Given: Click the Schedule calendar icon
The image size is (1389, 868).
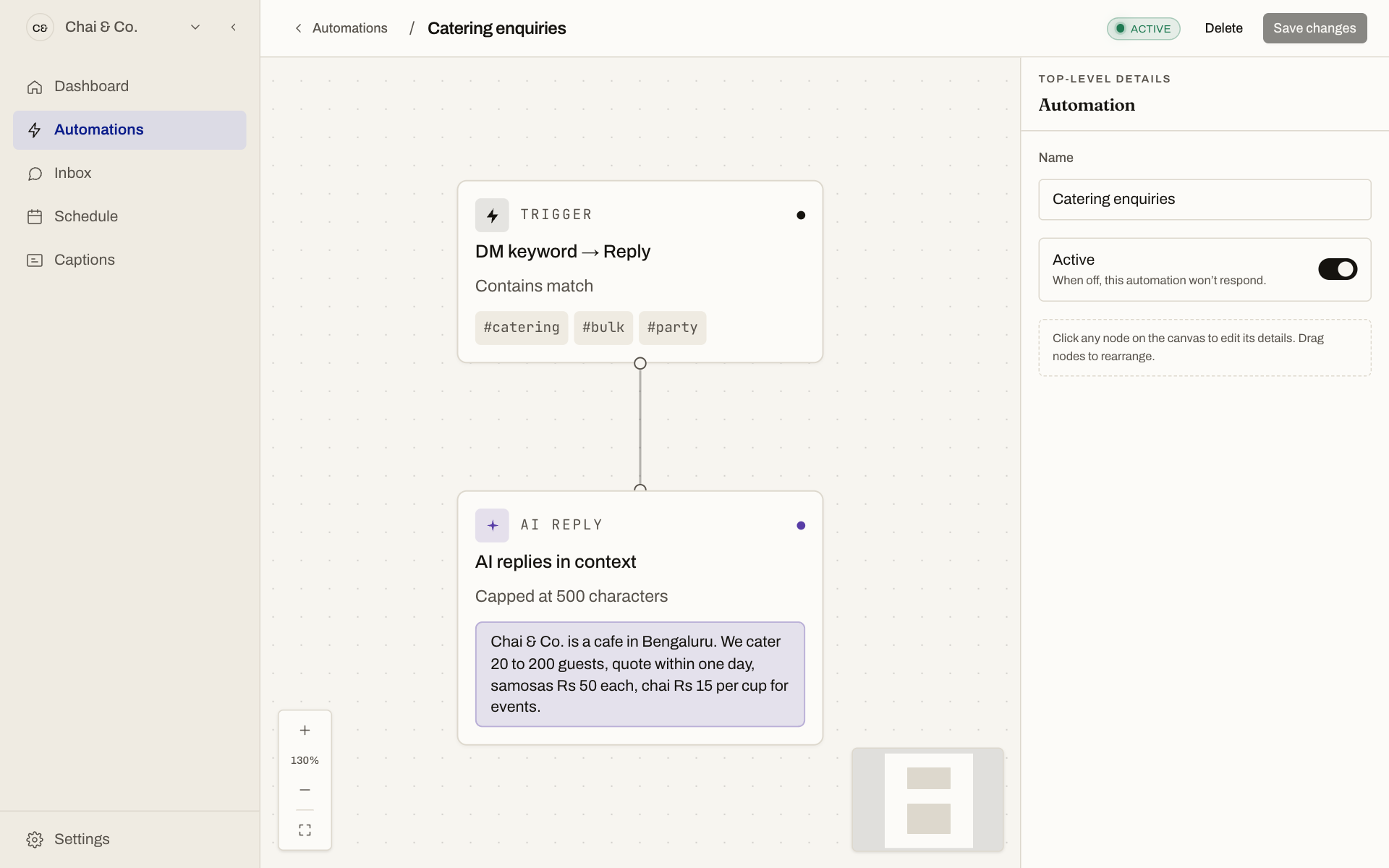Looking at the screenshot, I should click(x=35, y=217).
